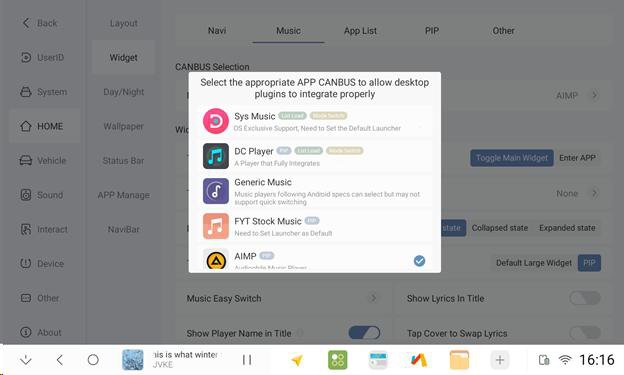624x375 pixels.
Task: Open Device settings power icon
Action: [26, 264]
